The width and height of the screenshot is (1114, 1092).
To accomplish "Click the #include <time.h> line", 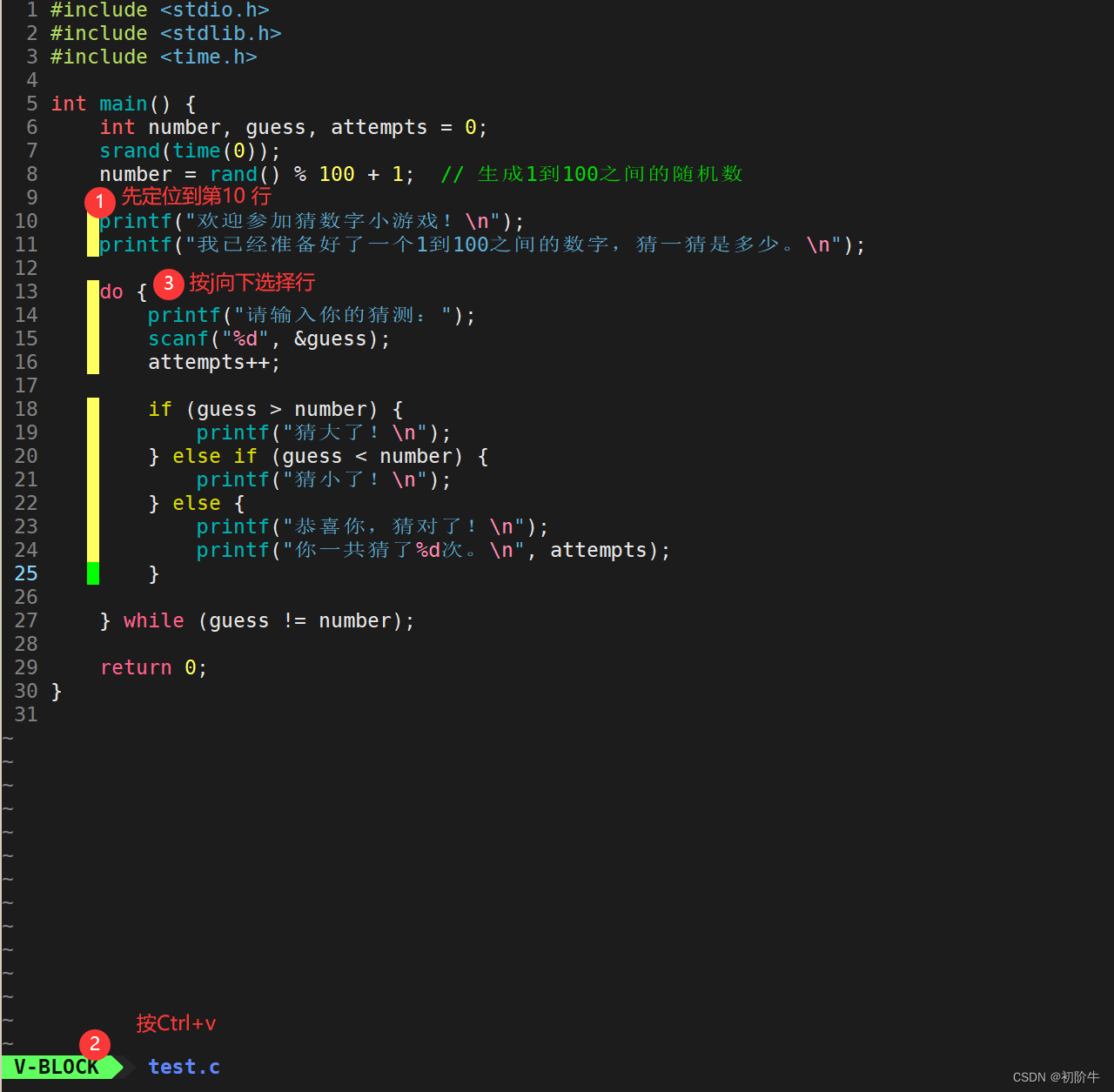I will point(154,57).
